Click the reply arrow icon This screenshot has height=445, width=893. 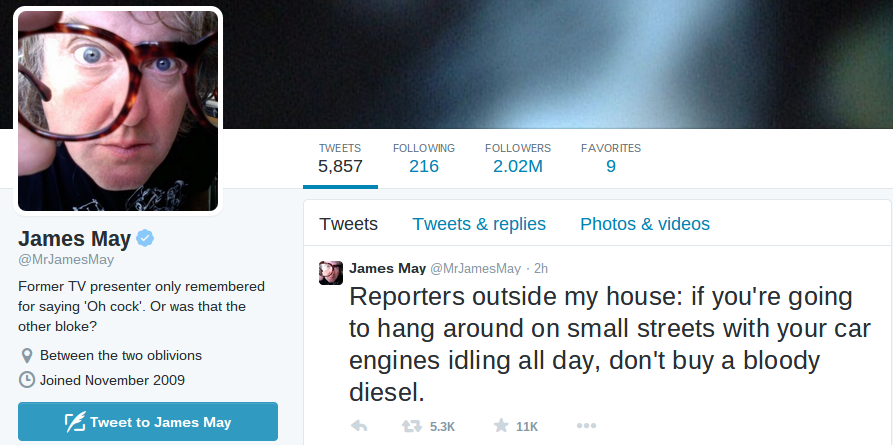point(360,426)
